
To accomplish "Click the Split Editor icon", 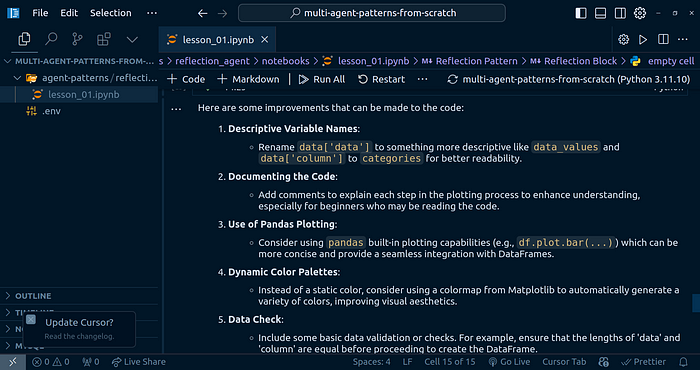I will coord(663,40).
